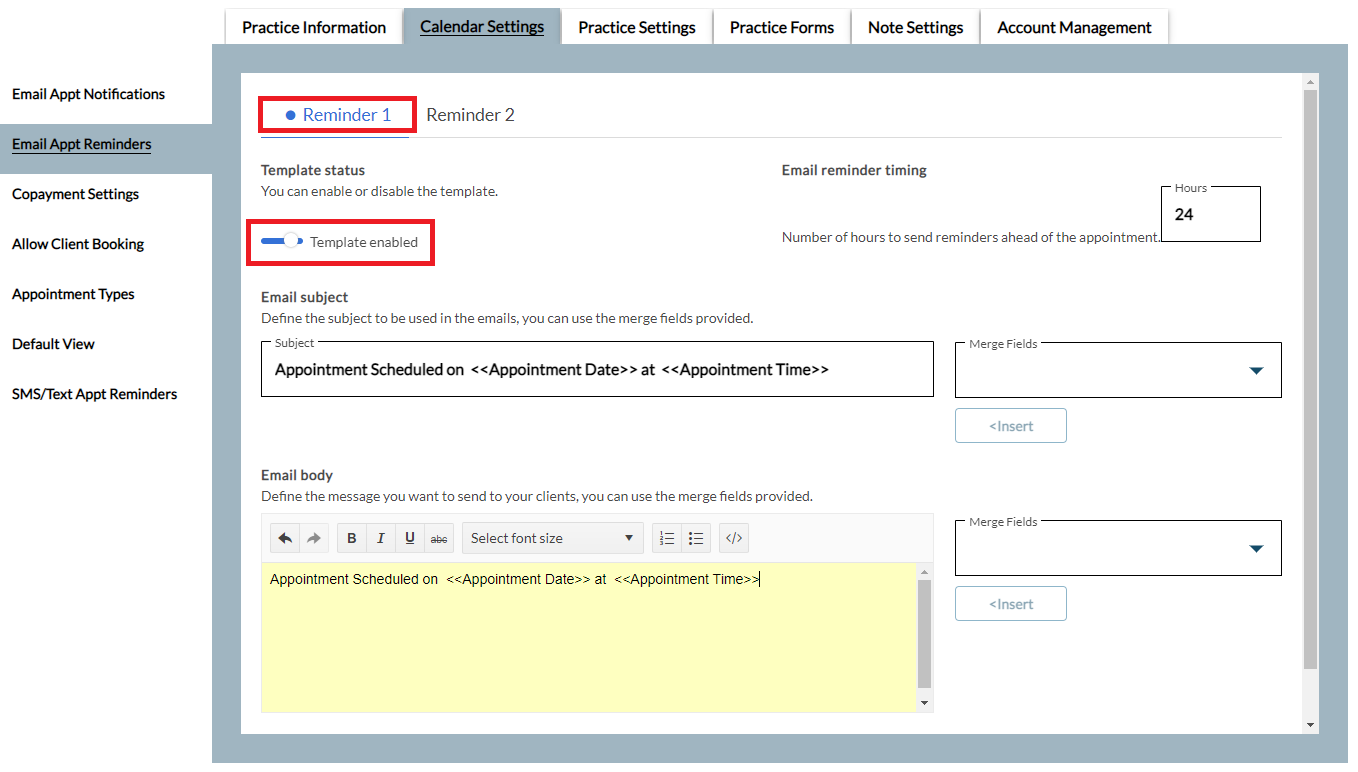Image resolution: width=1358 pixels, height=772 pixels.
Task: Apply strikethrough formatting in email body
Action: pyautogui.click(x=439, y=538)
